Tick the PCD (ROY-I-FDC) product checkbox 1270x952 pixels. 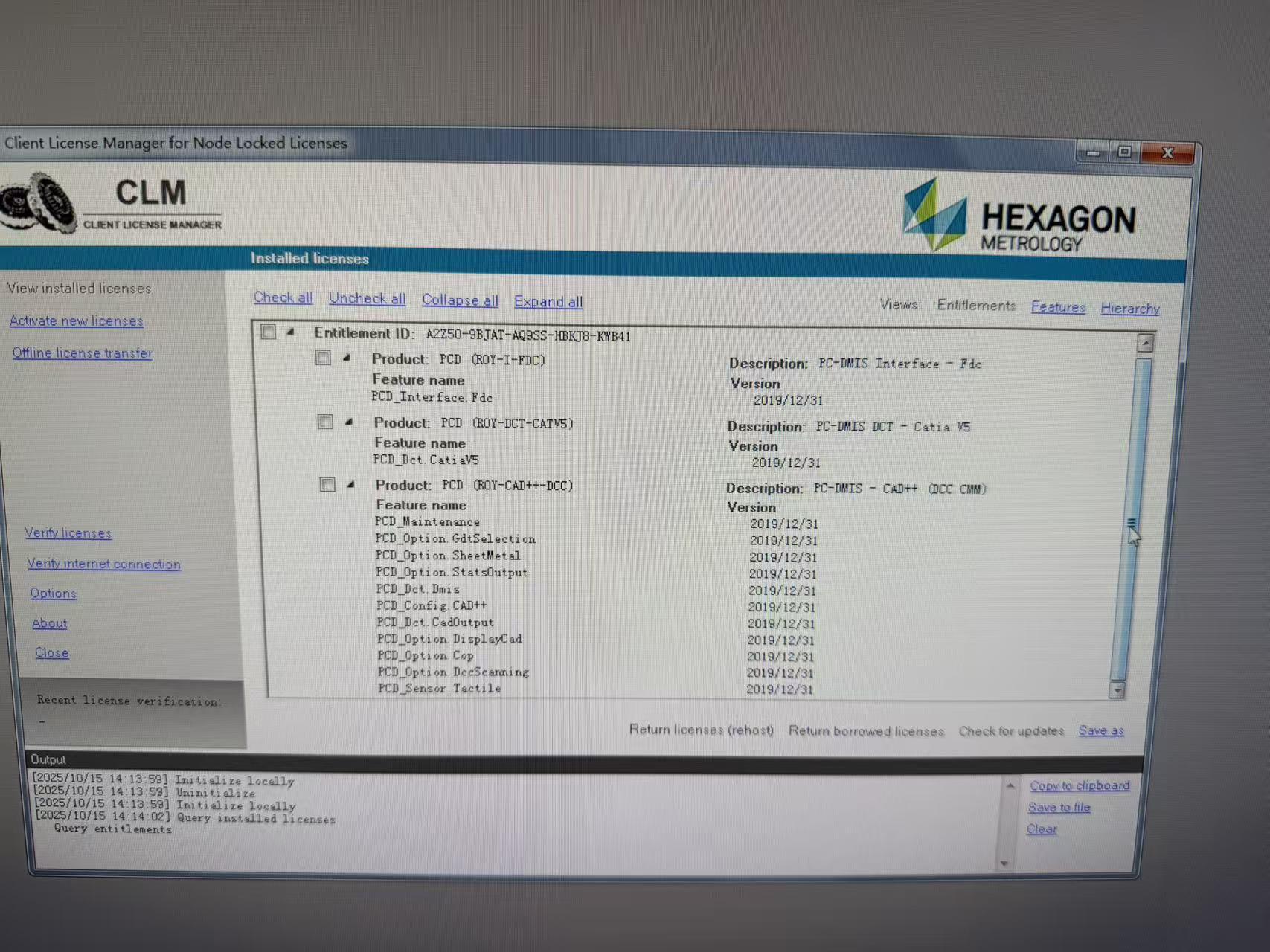tap(323, 358)
